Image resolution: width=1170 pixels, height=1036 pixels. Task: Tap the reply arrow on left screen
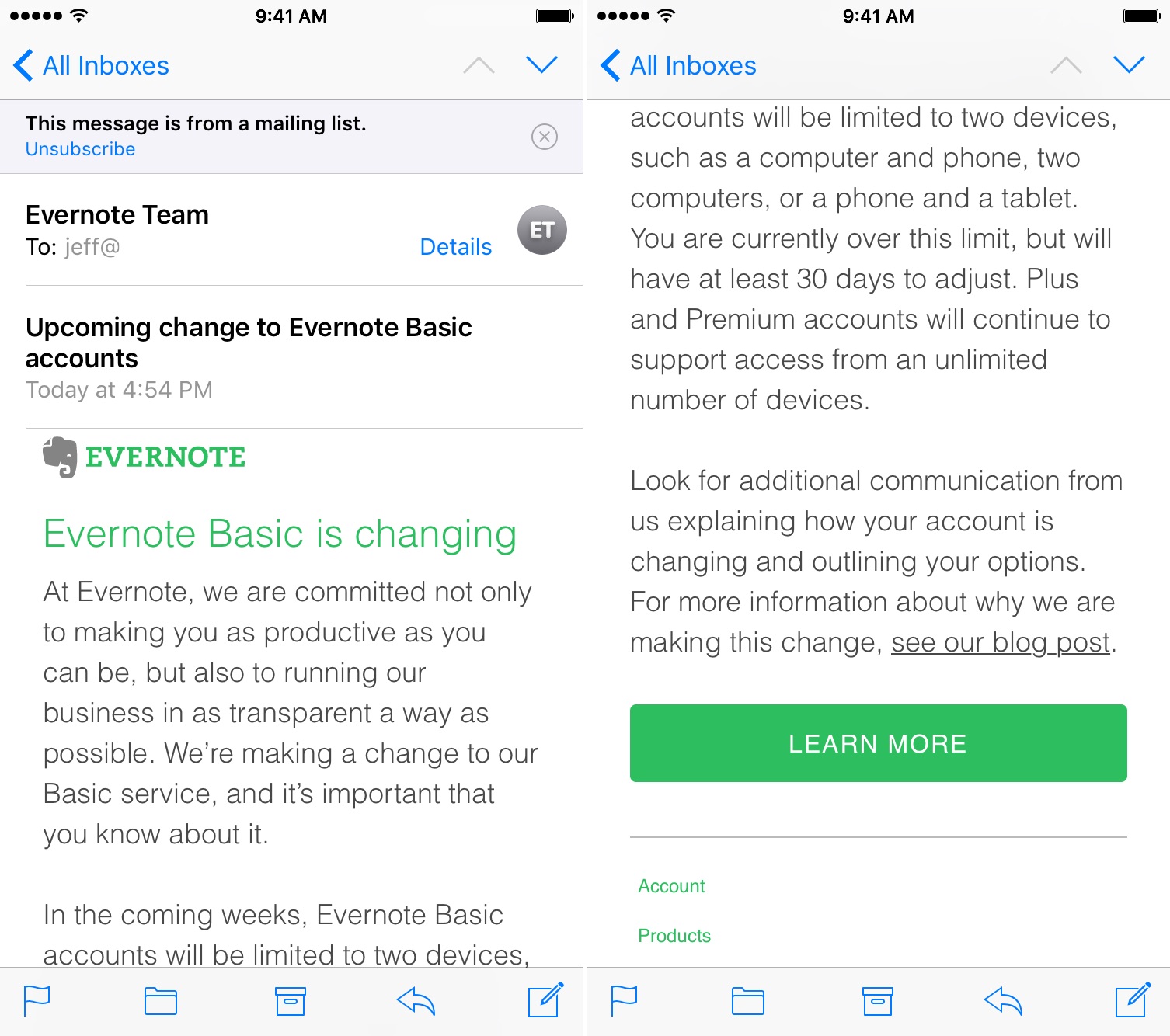416,1001
